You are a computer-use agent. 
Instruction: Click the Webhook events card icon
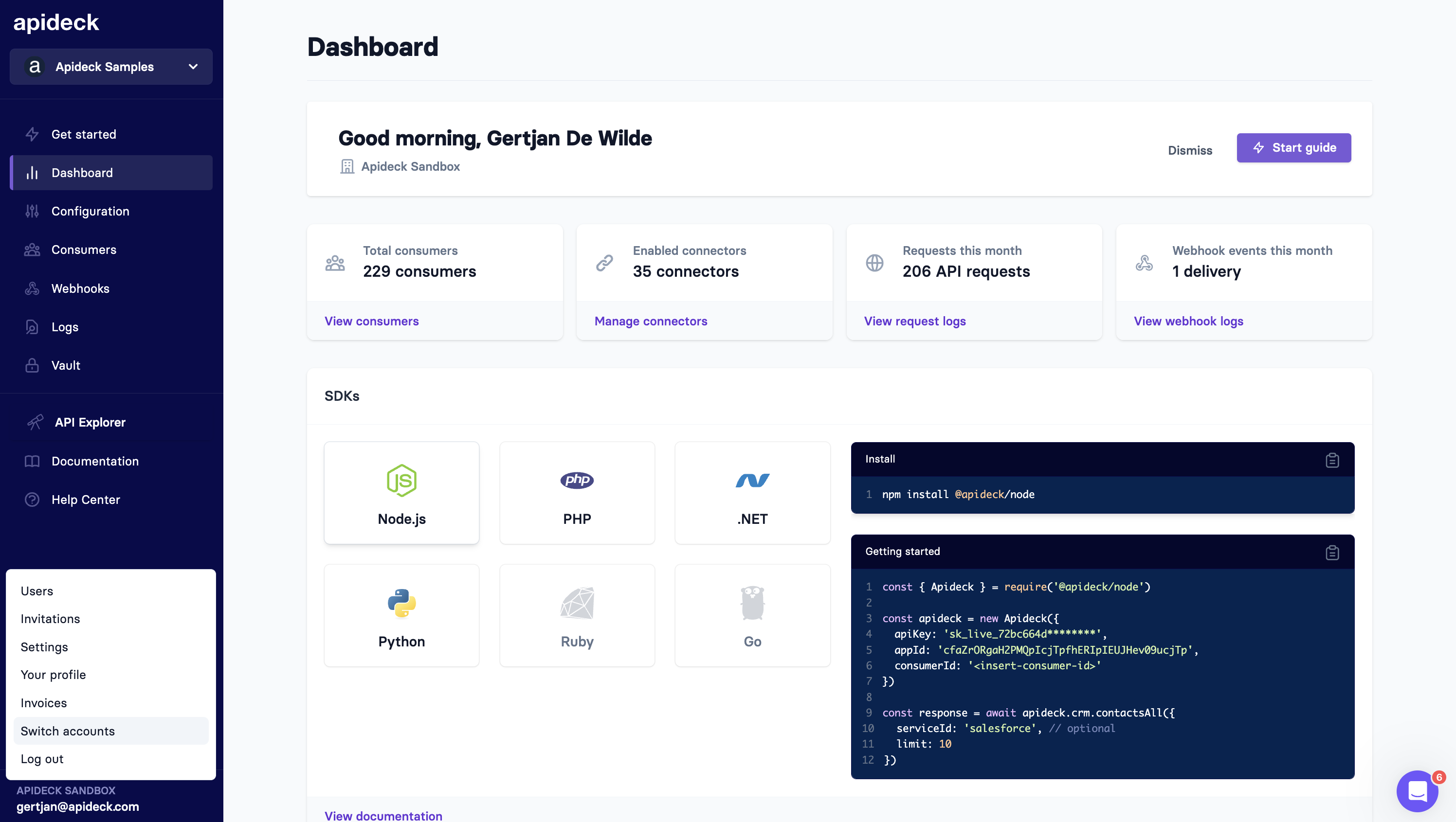[x=1144, y=263]
